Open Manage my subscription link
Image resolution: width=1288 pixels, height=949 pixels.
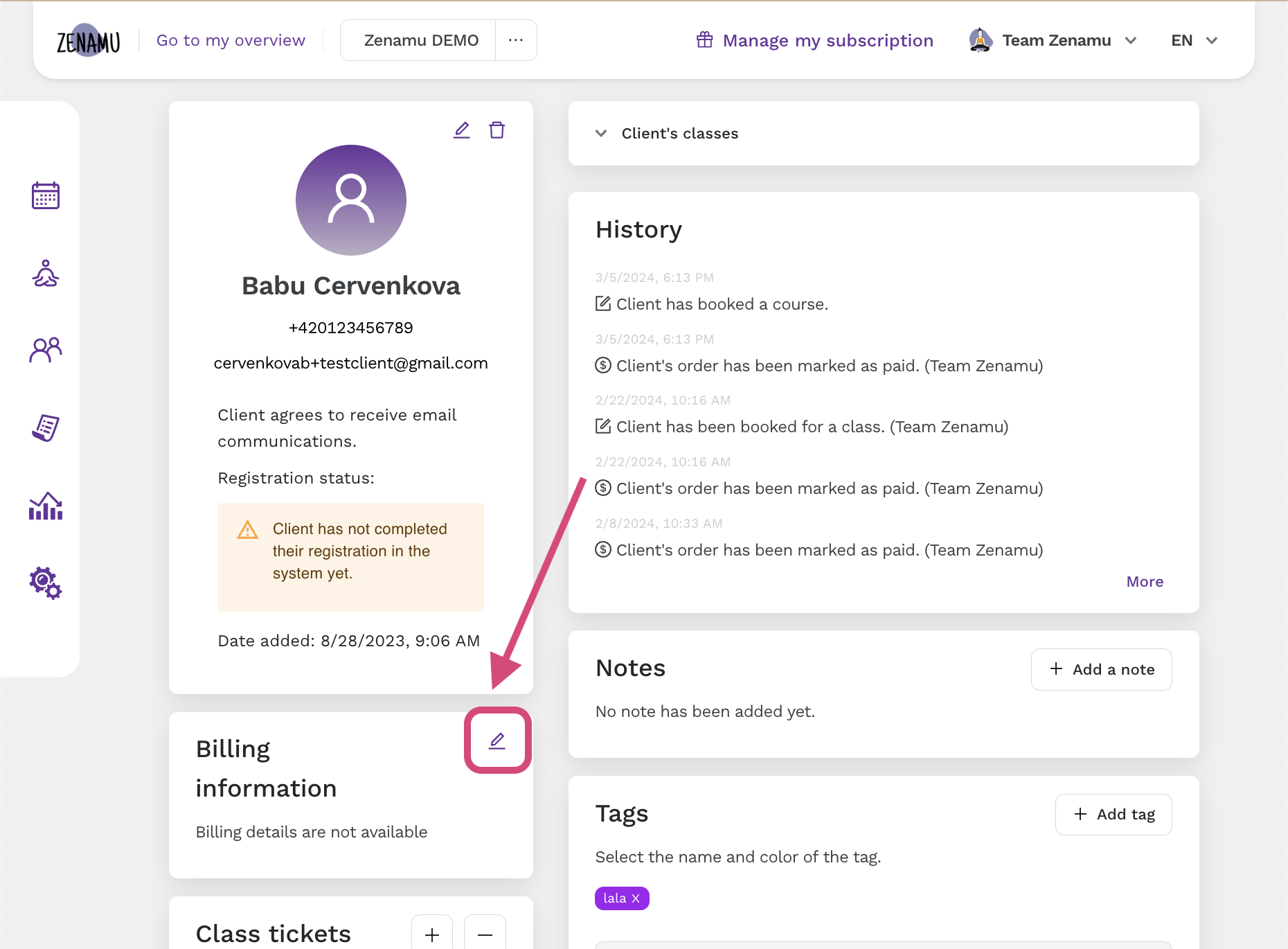click(x=828, y=40)
